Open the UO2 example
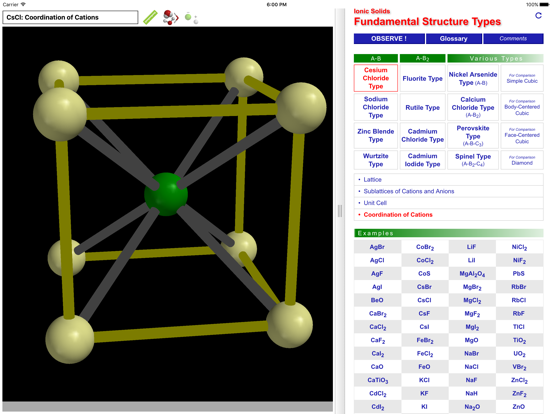 click(519, 353)
